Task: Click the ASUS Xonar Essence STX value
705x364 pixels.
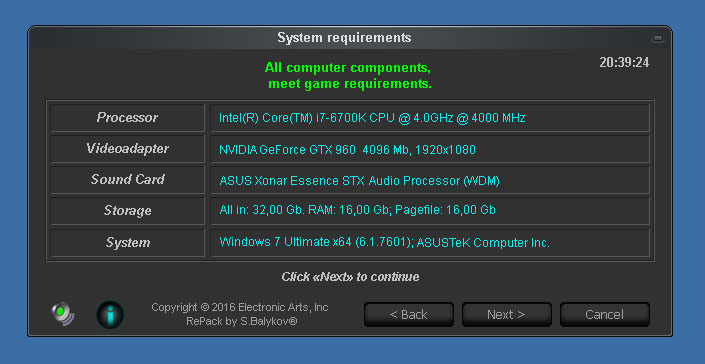Action: 360,181
